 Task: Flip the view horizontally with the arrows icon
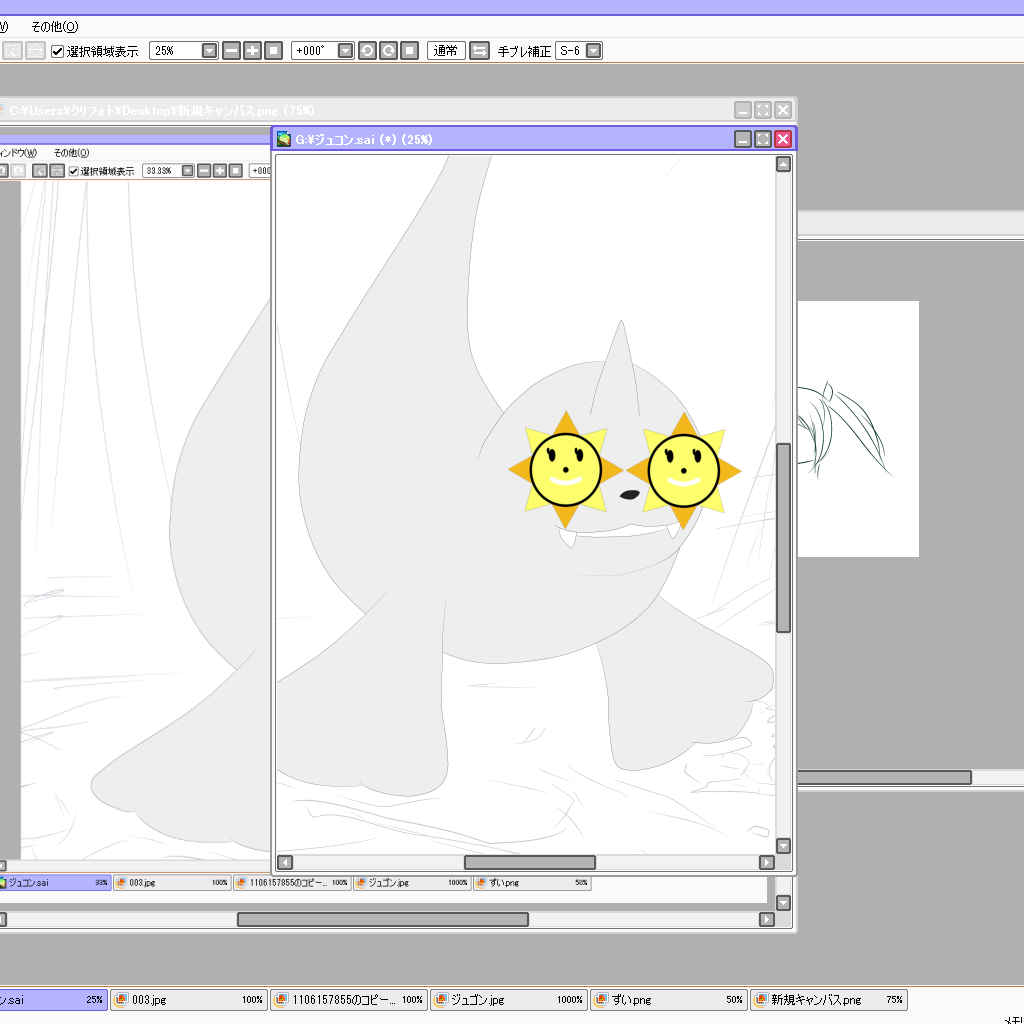point(479,51)
